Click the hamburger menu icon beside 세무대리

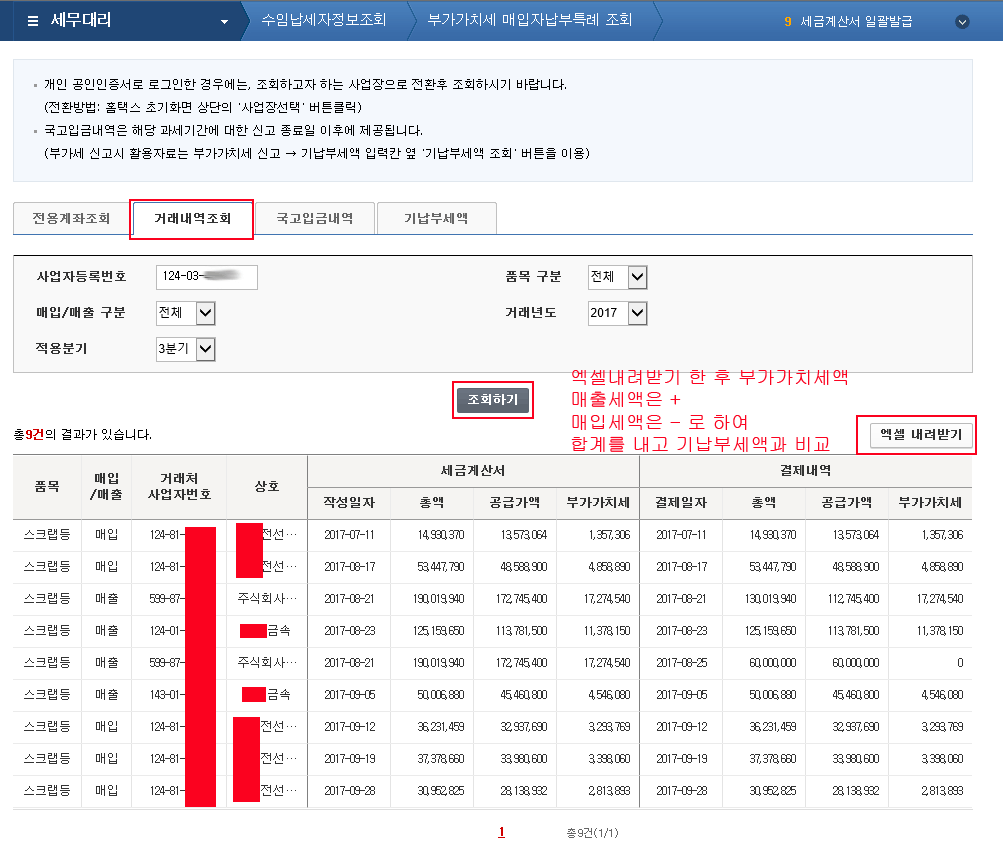[33, 21]
